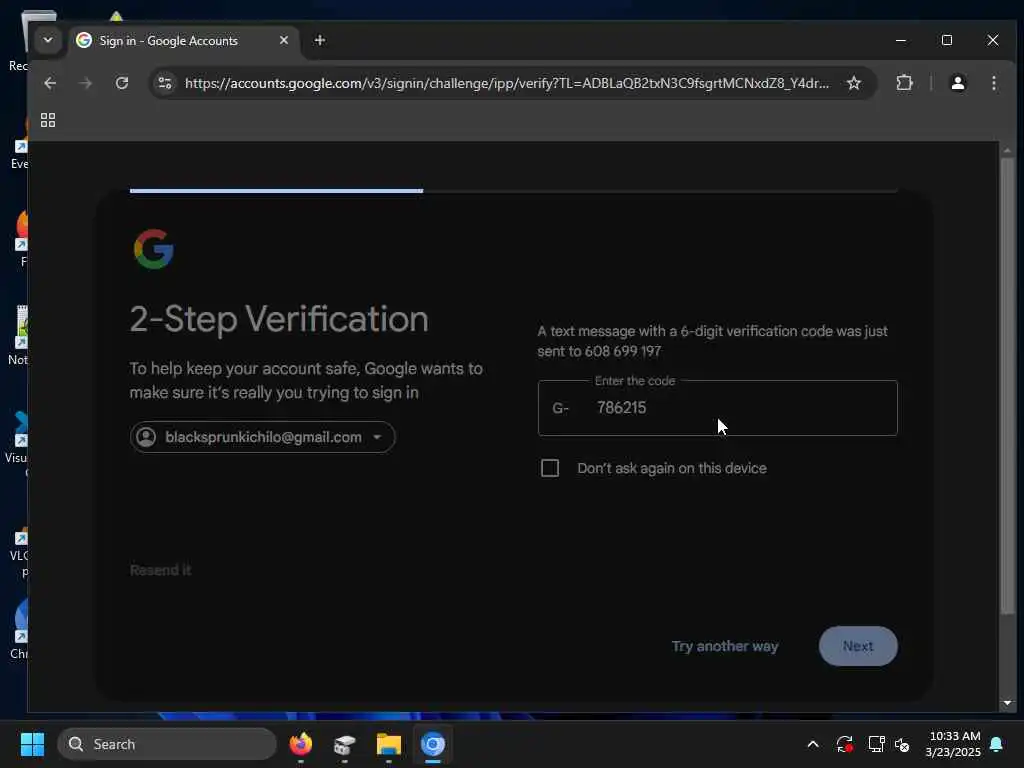Screen dimensions: 1024x768
Task: Open the clock showing 10:33 AM
Action: tap(953, 744)
